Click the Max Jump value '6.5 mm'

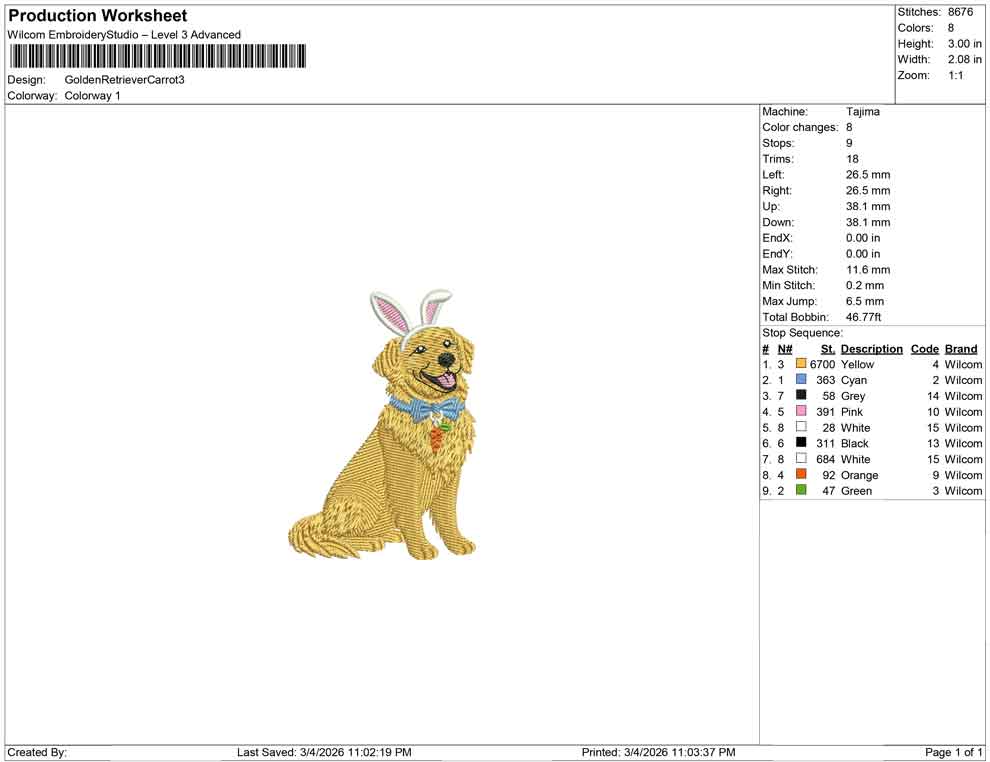[x=865, y=301]
